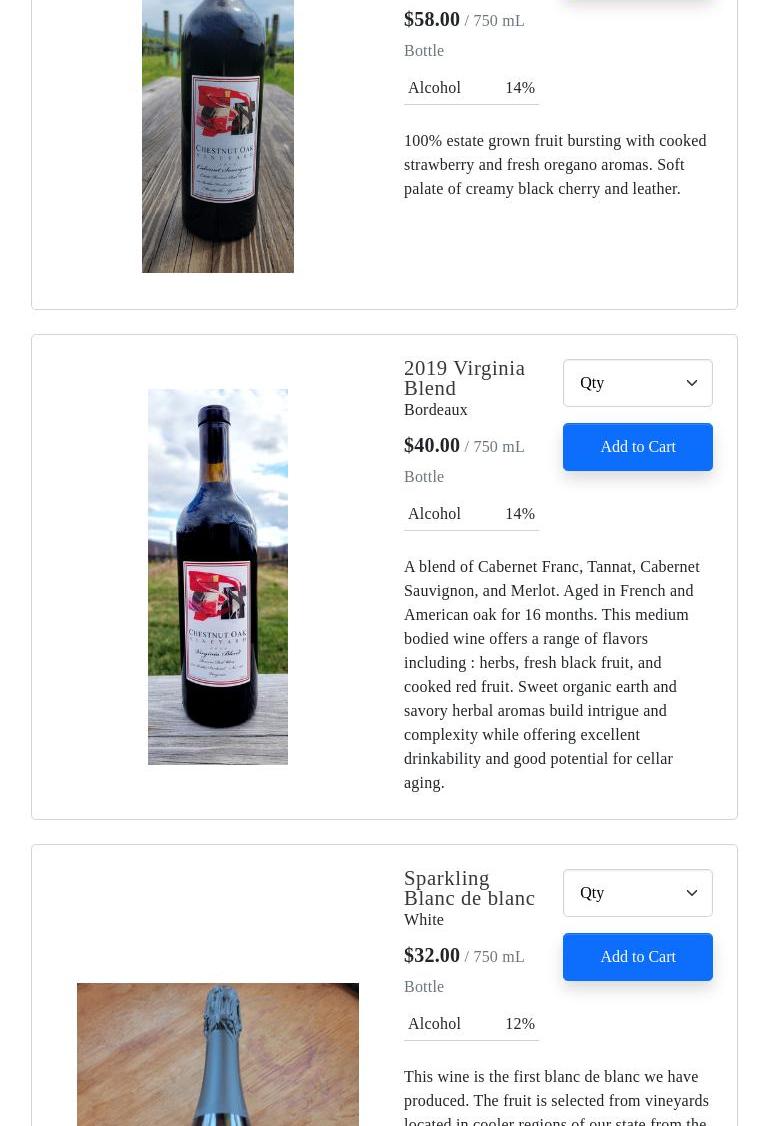Screen dimensions: 770x1126
Task: Click the "100% estate grown fruit" description
Action: point(555,165)
